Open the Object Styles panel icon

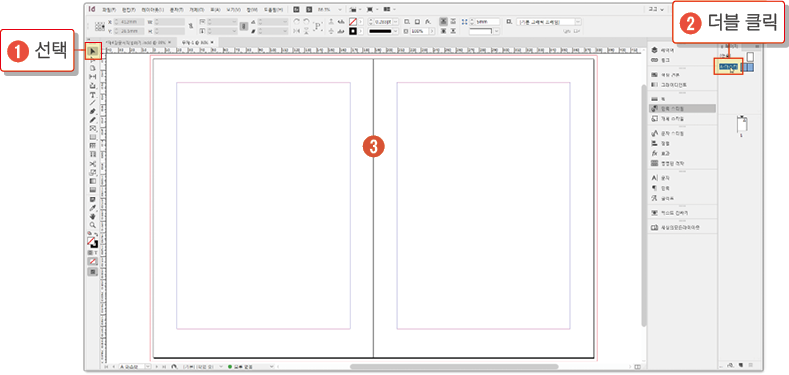pos(654,119)
